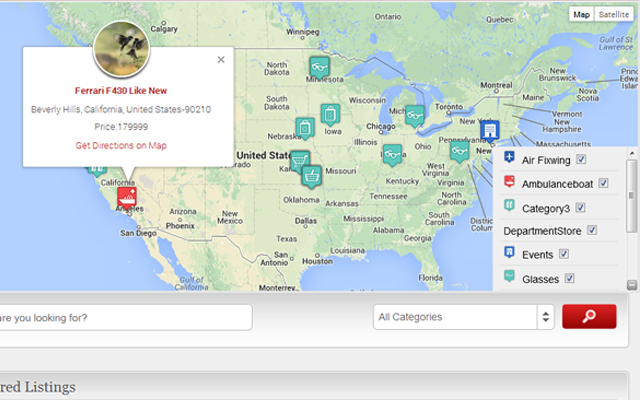The height and width of the screenshot is (400, 640).
Task: Click the Toronto label on map
Action: (x=449, y=107)
